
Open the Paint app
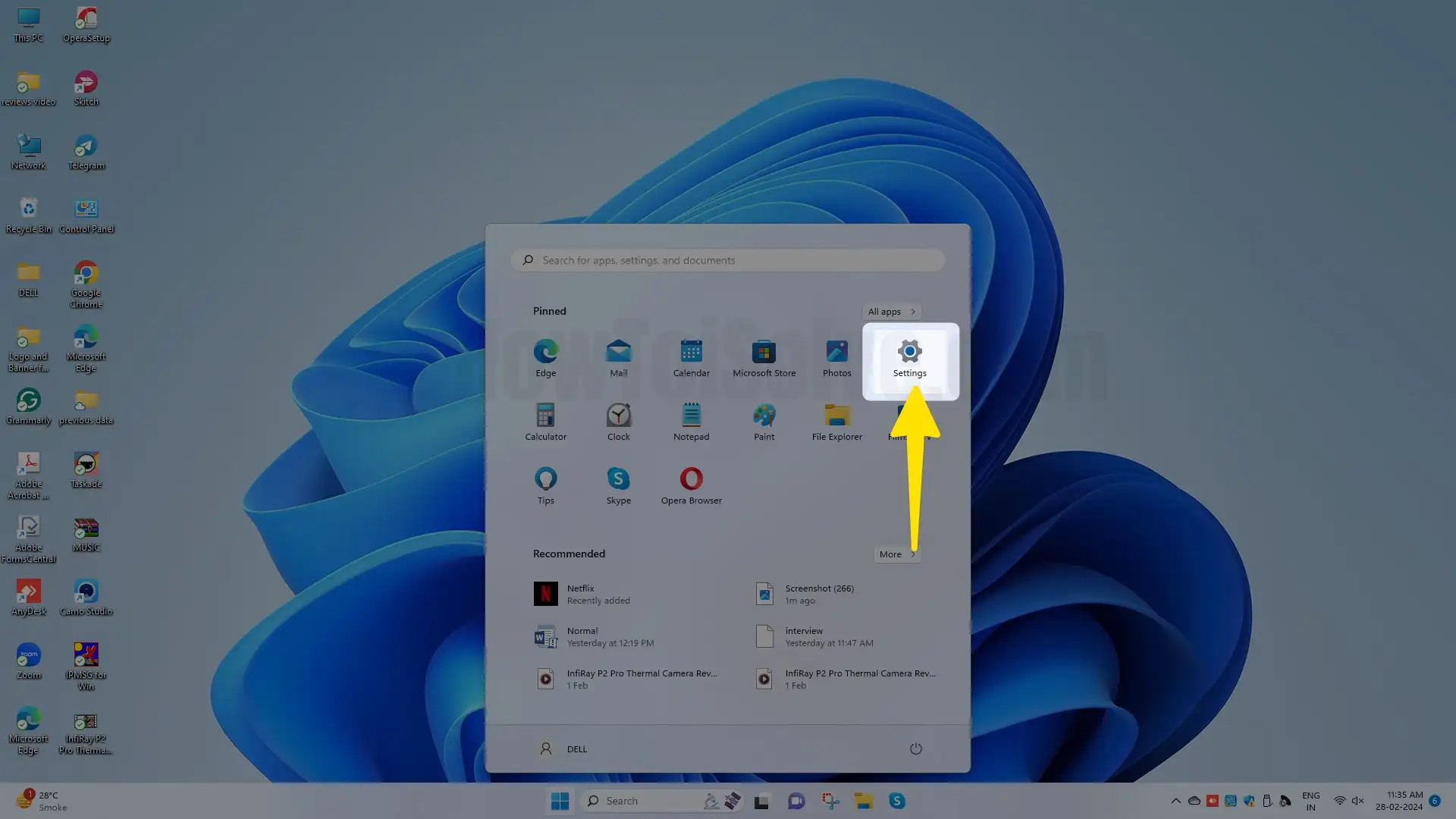pyautogui.click(x=764, y=422)
